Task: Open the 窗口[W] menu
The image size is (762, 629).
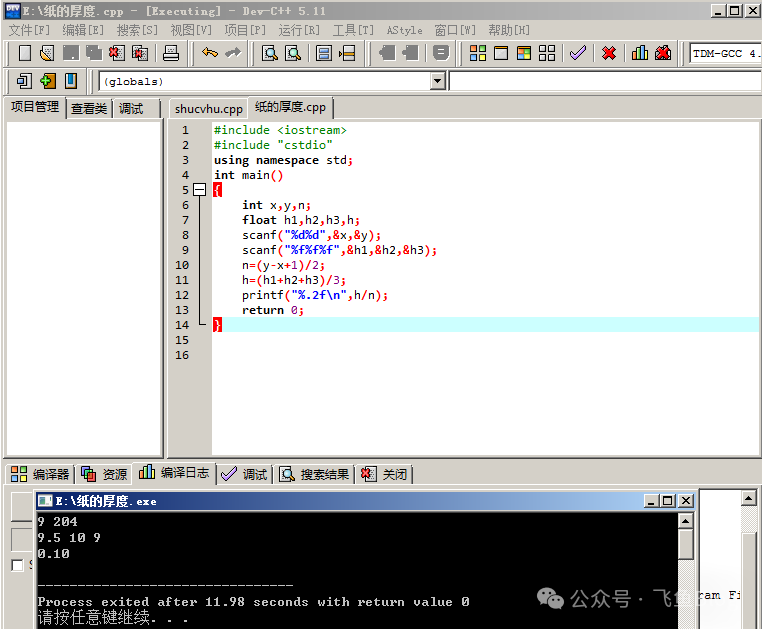Action: point(455,30)
